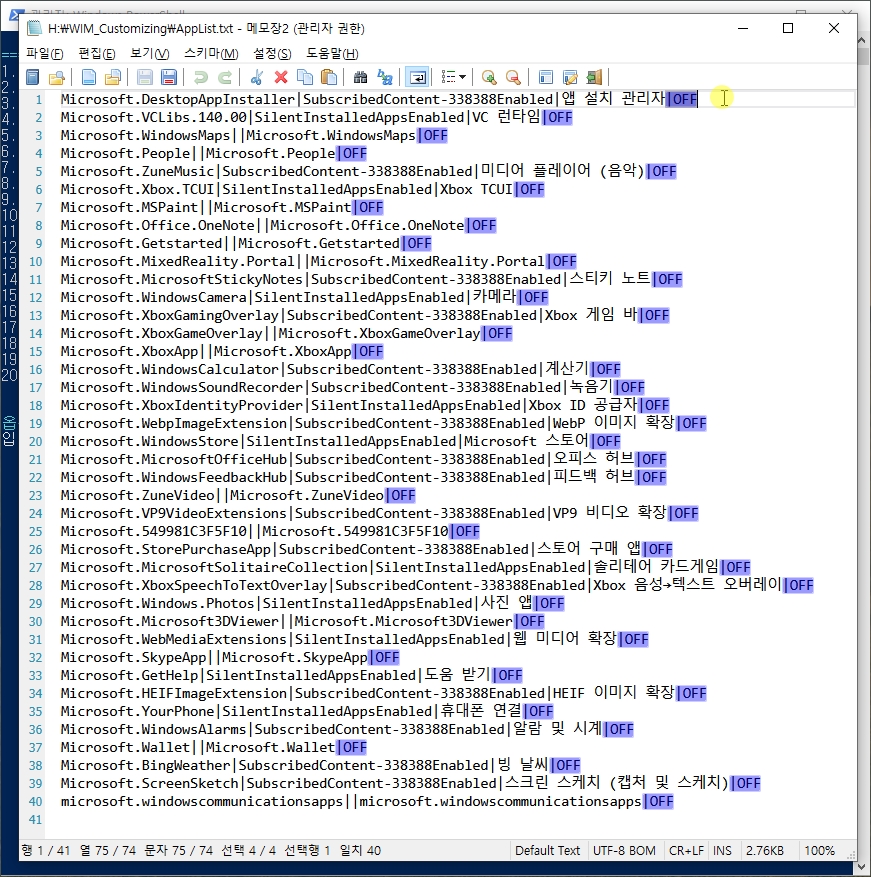Click the Save As red floppy icon
871x877 pixels.
click(168, 77)
